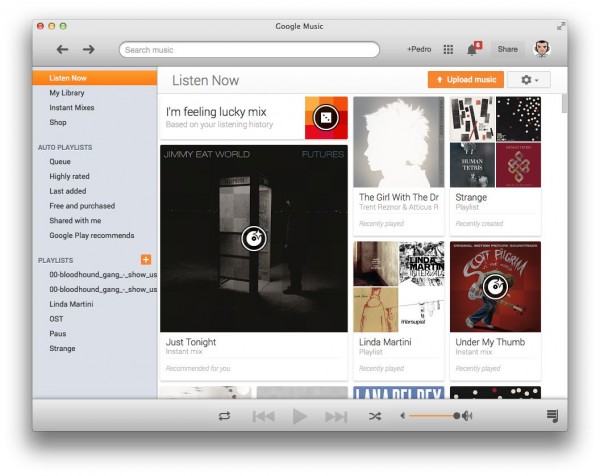Click the Linda Martini card title
Image resolution: width=600 pixels, height=476 pixels.
(x=385, y=342)
